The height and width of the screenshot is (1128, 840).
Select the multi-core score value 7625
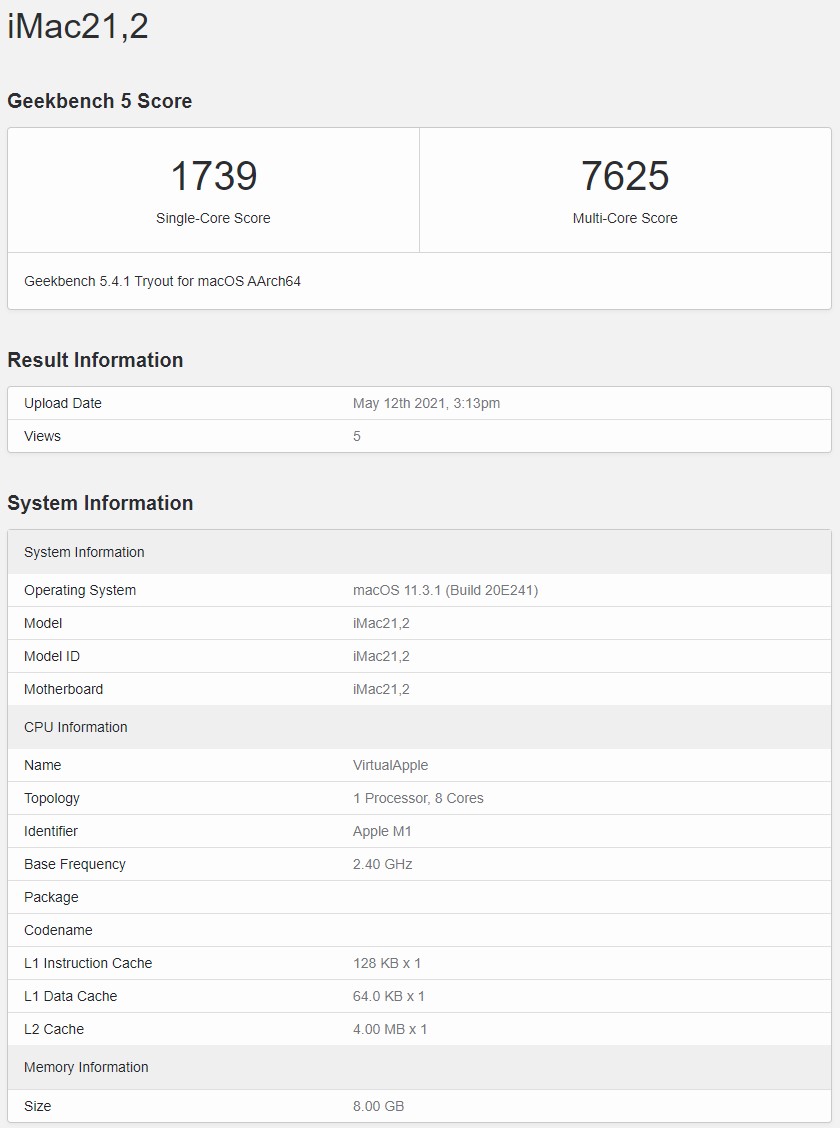[625, 176]
